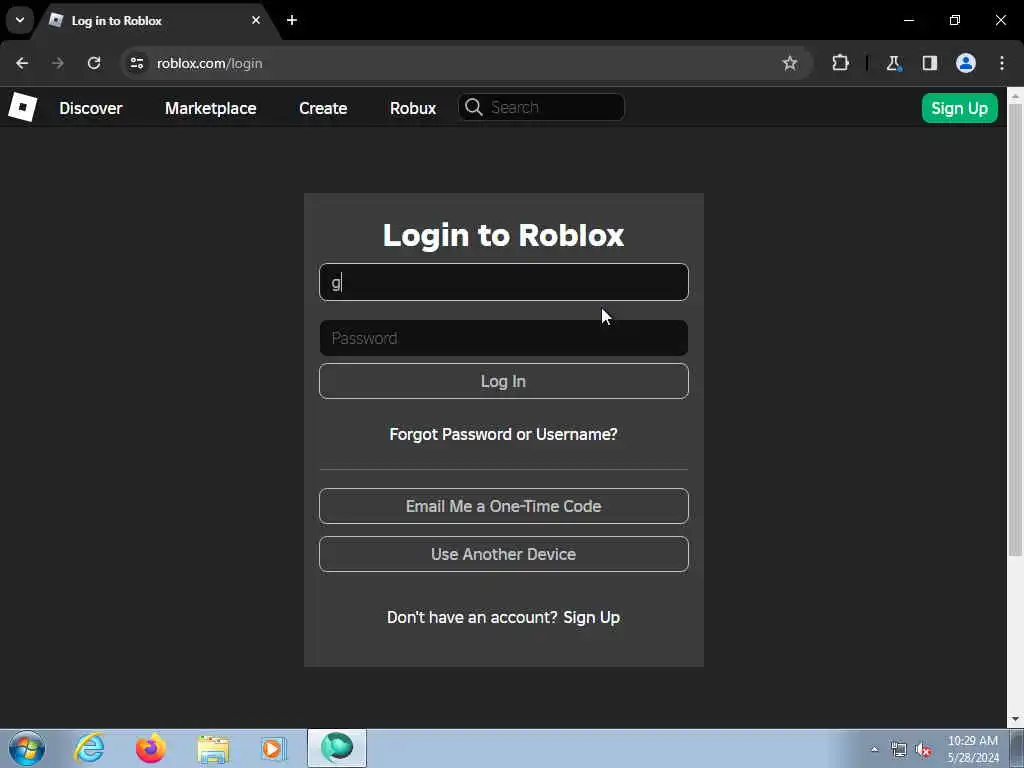Click the page vertical scrollbar

(x=1015, y=330)
